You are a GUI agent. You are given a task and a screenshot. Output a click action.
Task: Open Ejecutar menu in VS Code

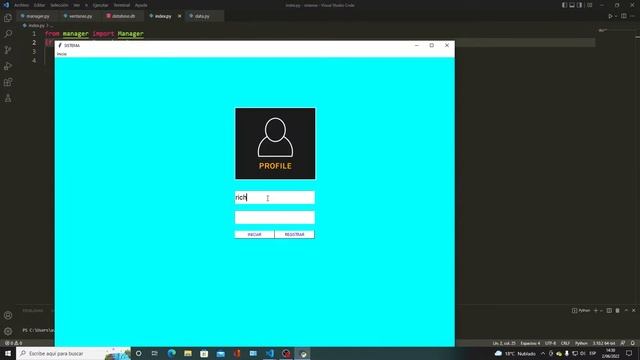[x=100, y=5]
